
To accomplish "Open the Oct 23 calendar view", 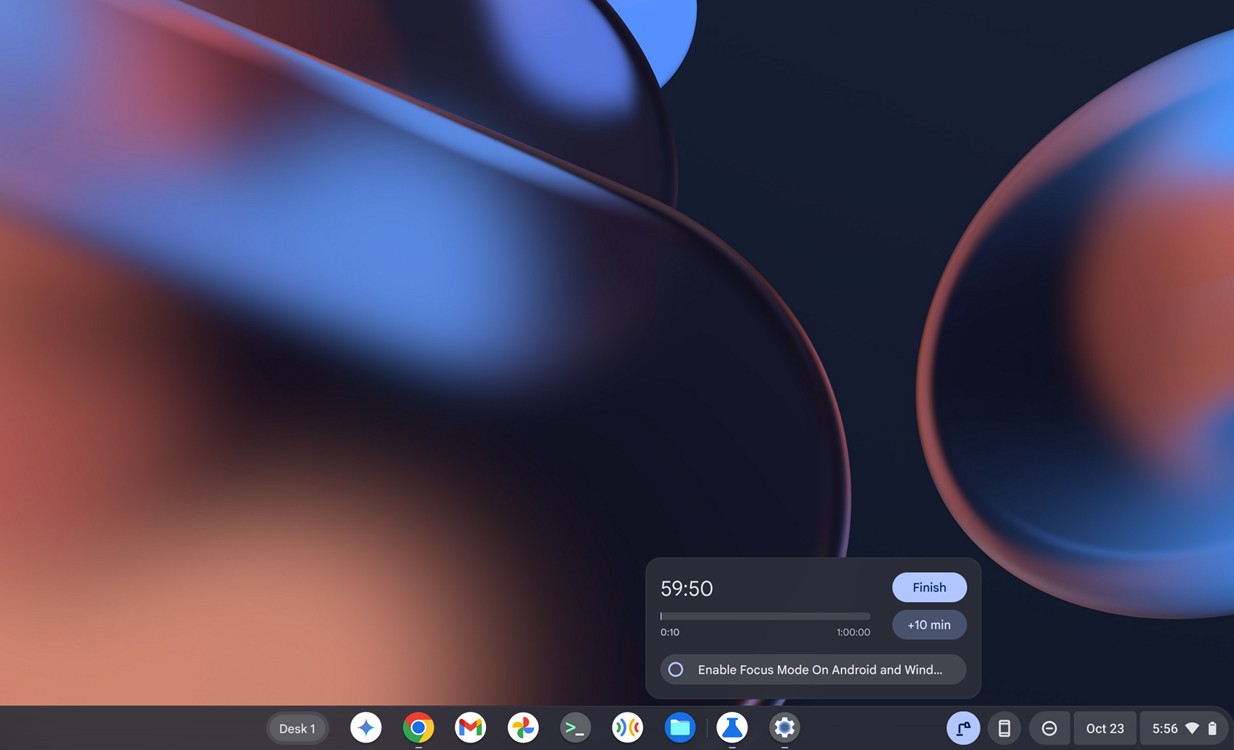I will (x=1104, y=728).
